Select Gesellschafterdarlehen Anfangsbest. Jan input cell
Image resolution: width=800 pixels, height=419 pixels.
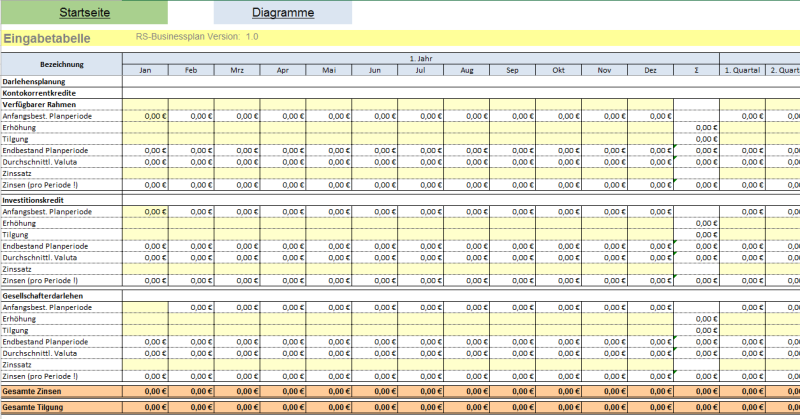pos(145,307)
